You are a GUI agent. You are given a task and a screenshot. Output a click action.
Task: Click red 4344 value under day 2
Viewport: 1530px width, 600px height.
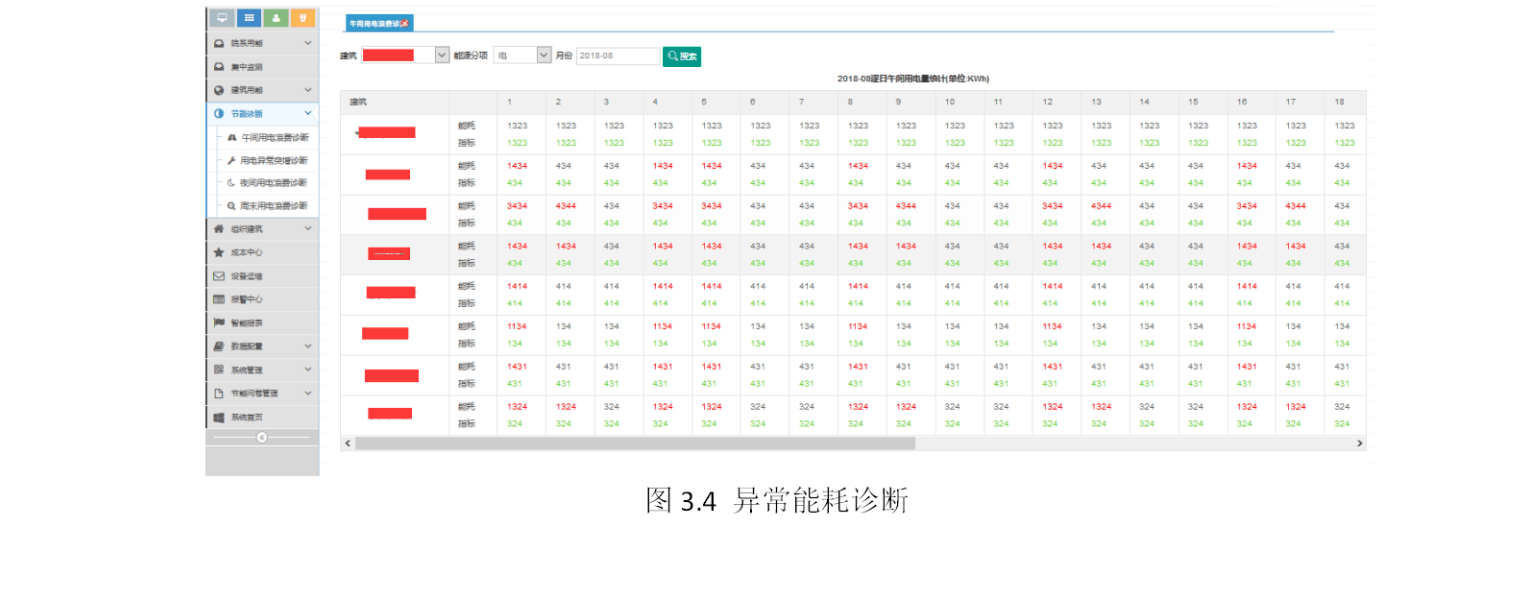tap(566, 206)
